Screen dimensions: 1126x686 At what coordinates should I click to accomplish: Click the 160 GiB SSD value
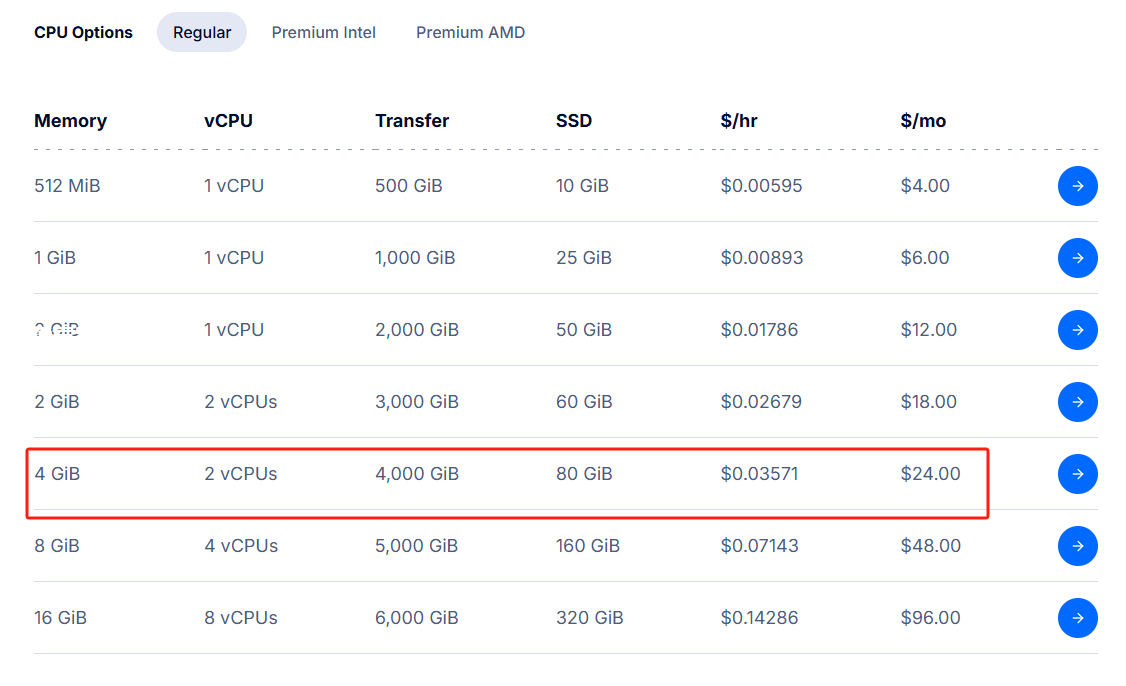tap(587, 546)
